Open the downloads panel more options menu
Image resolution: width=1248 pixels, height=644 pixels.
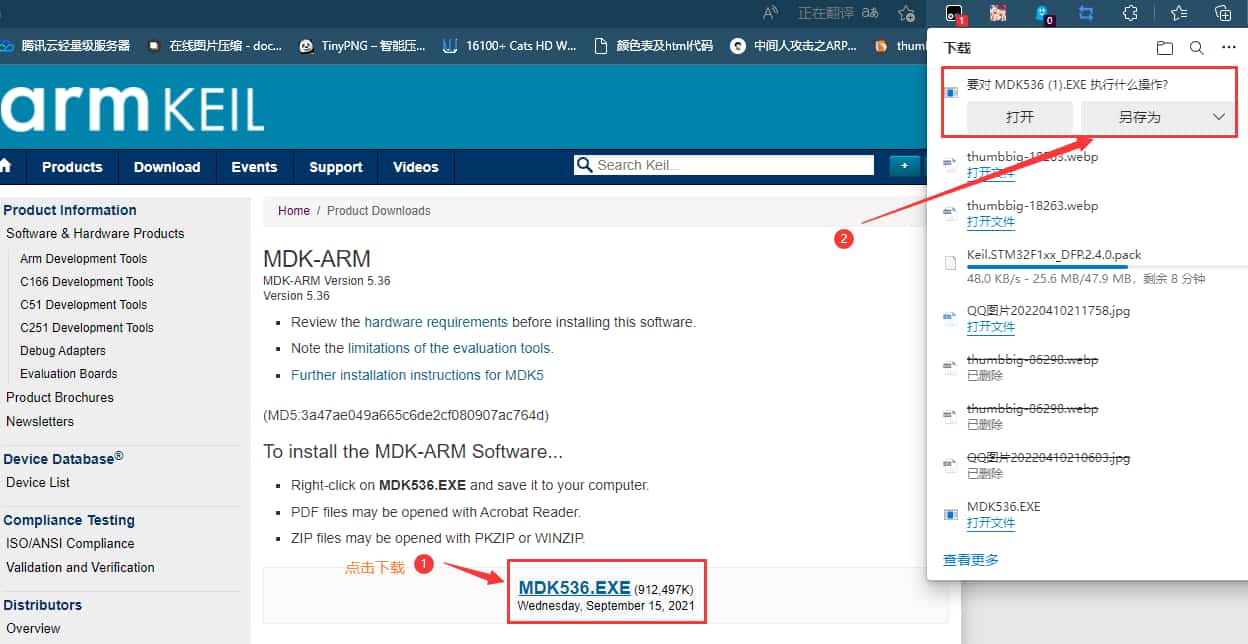(x=1229, y=47)
